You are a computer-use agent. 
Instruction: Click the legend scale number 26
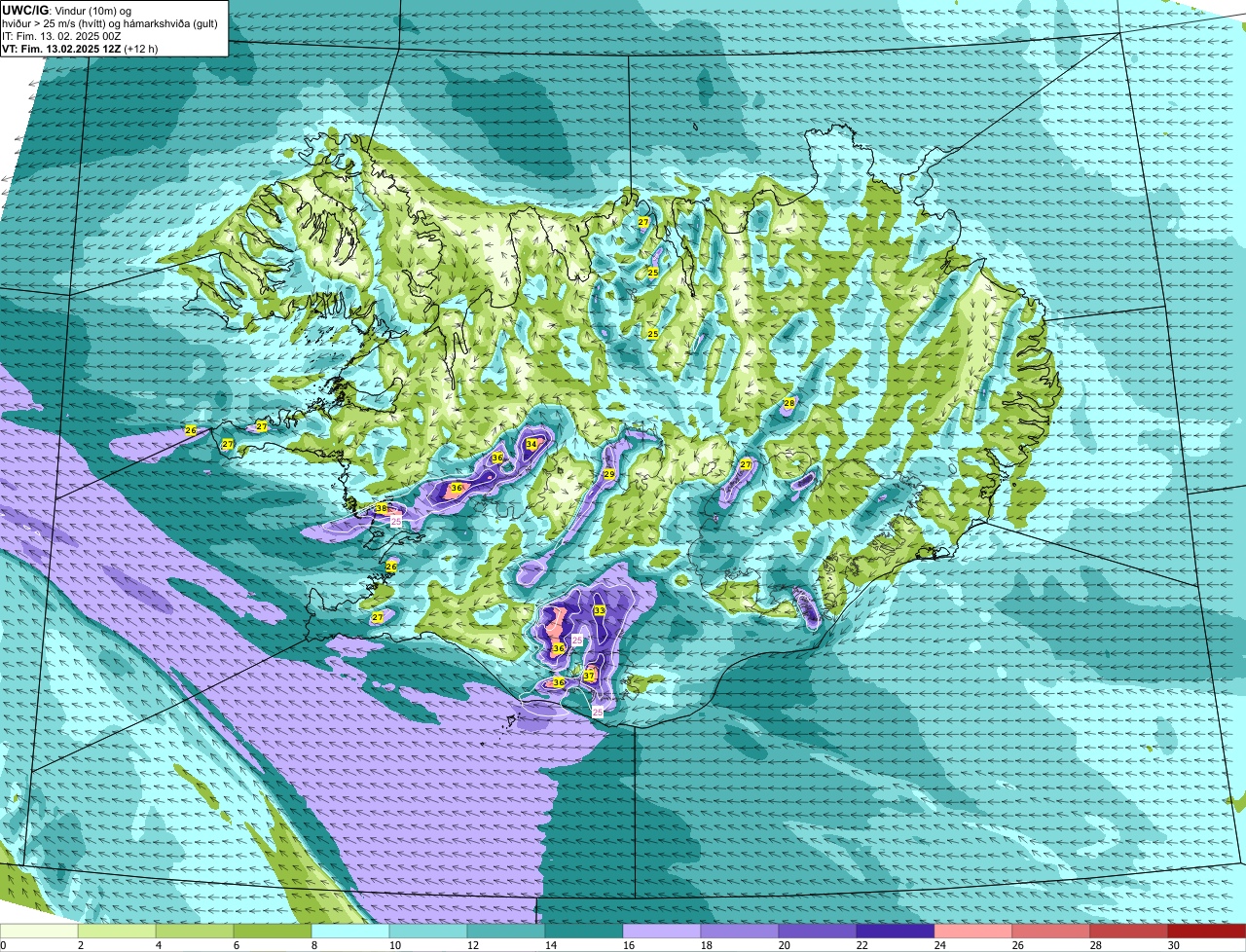(x=1016, y=945)
